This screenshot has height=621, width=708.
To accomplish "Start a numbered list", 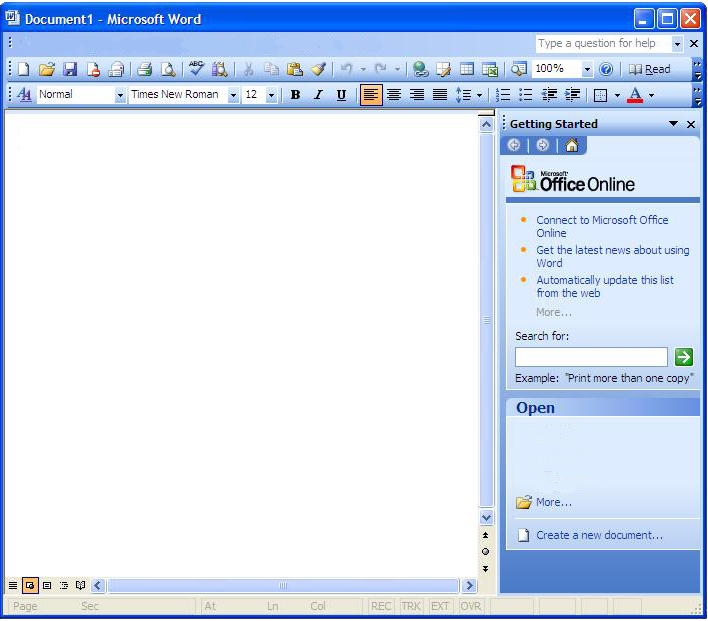I will click(x=503, y=95).
